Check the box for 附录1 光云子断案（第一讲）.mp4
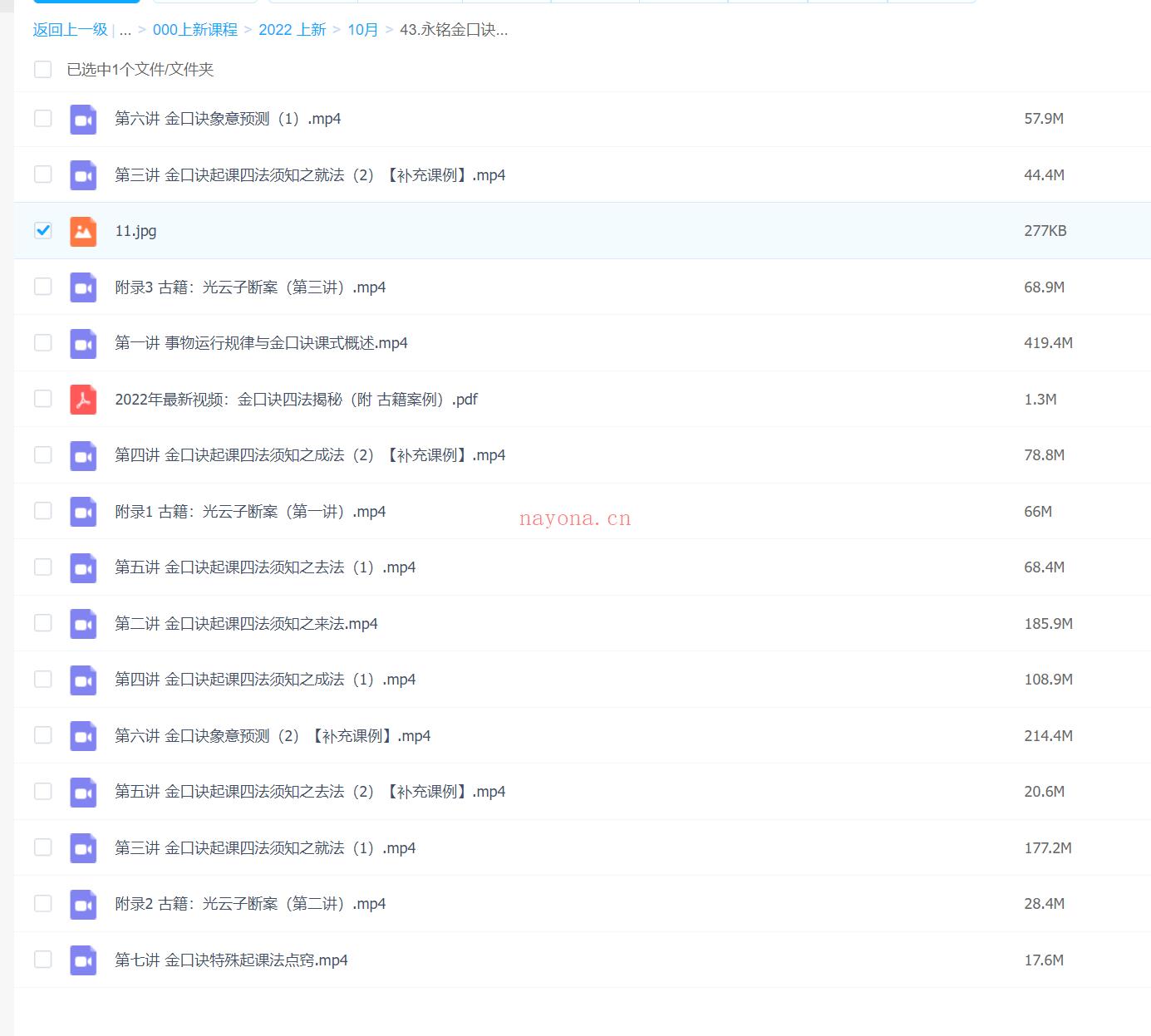Screen dimensions: 1151x1036 coord(43,511)
